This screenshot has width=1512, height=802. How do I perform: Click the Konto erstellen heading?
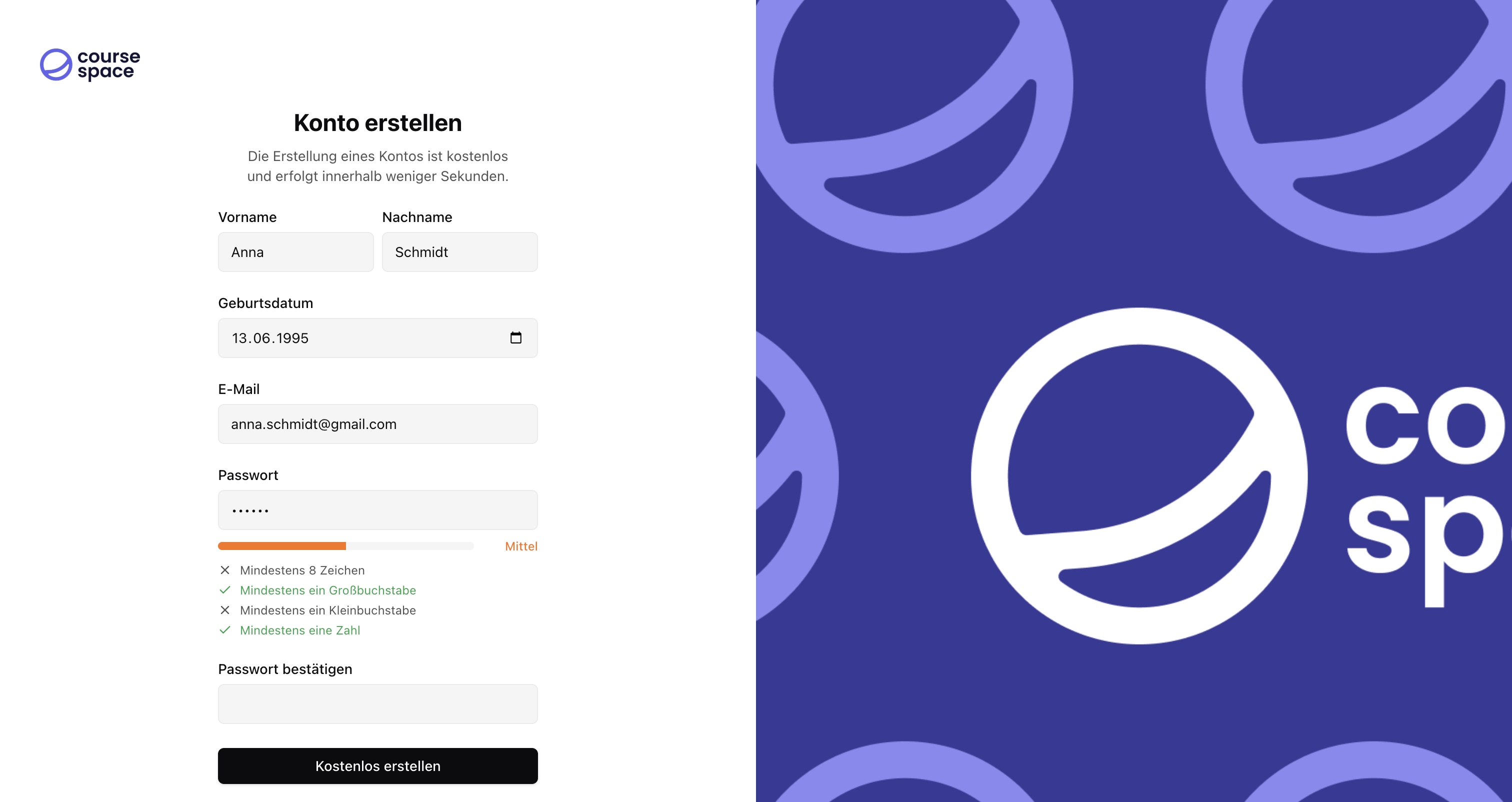point(377,122)
